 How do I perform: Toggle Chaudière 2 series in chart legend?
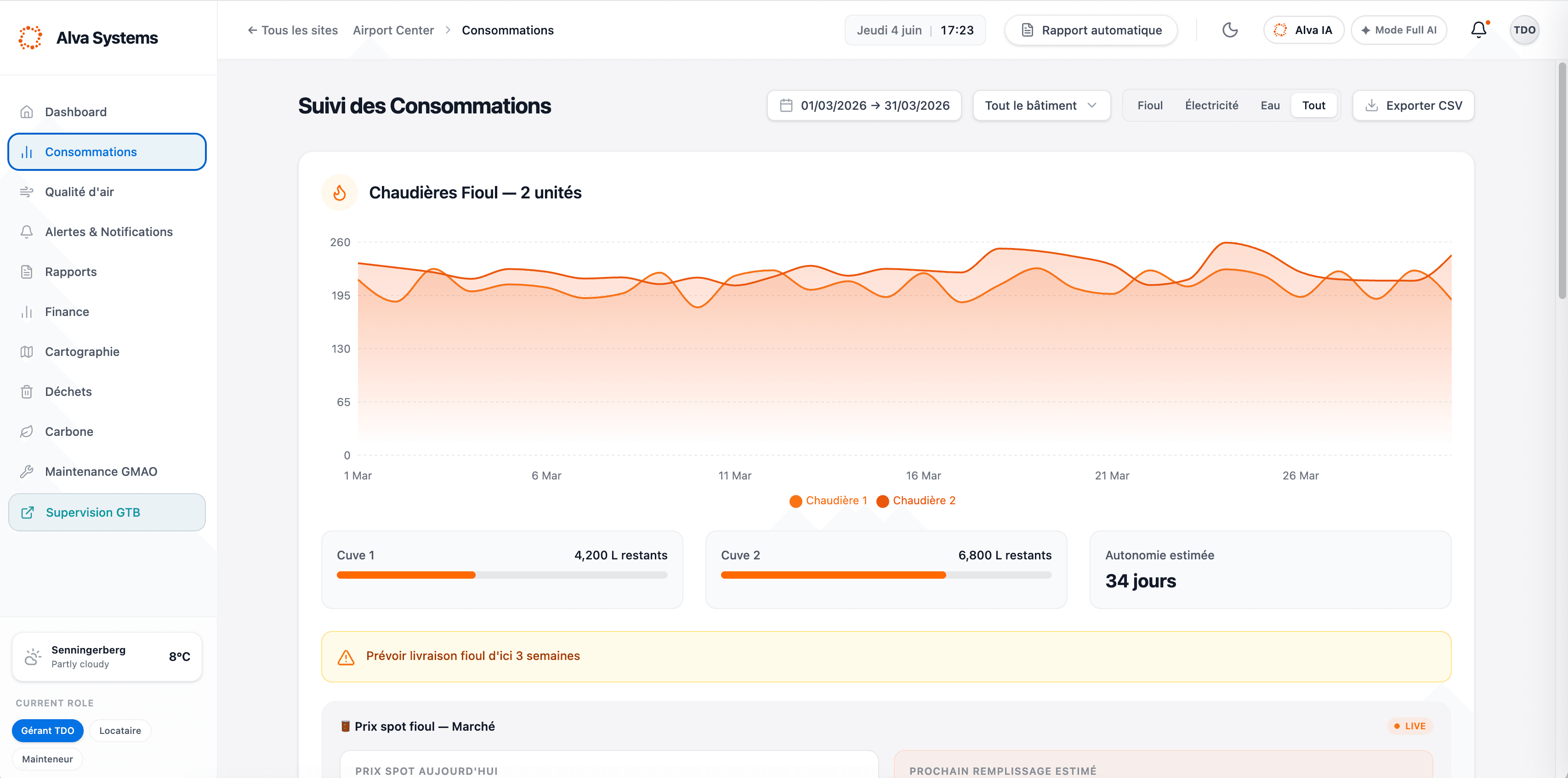pyautogui.click(x=916, y=501)
